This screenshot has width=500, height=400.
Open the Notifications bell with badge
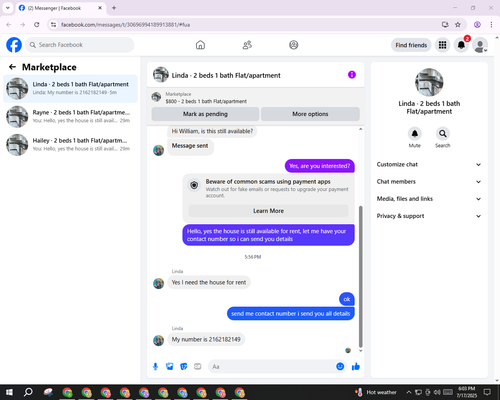(461, 45)
